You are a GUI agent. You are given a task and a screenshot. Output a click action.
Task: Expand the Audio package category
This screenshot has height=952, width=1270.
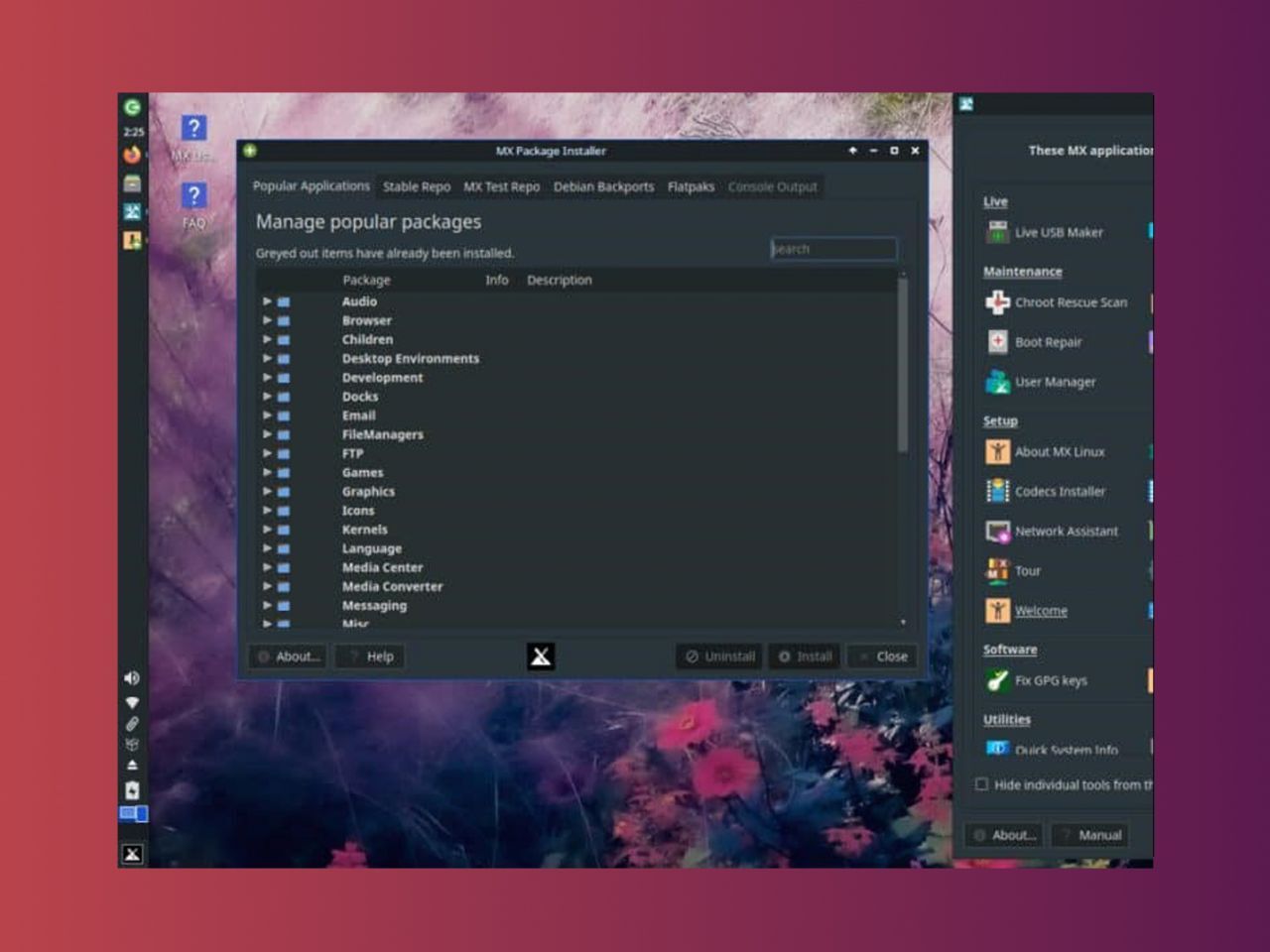tap(267, 301)
